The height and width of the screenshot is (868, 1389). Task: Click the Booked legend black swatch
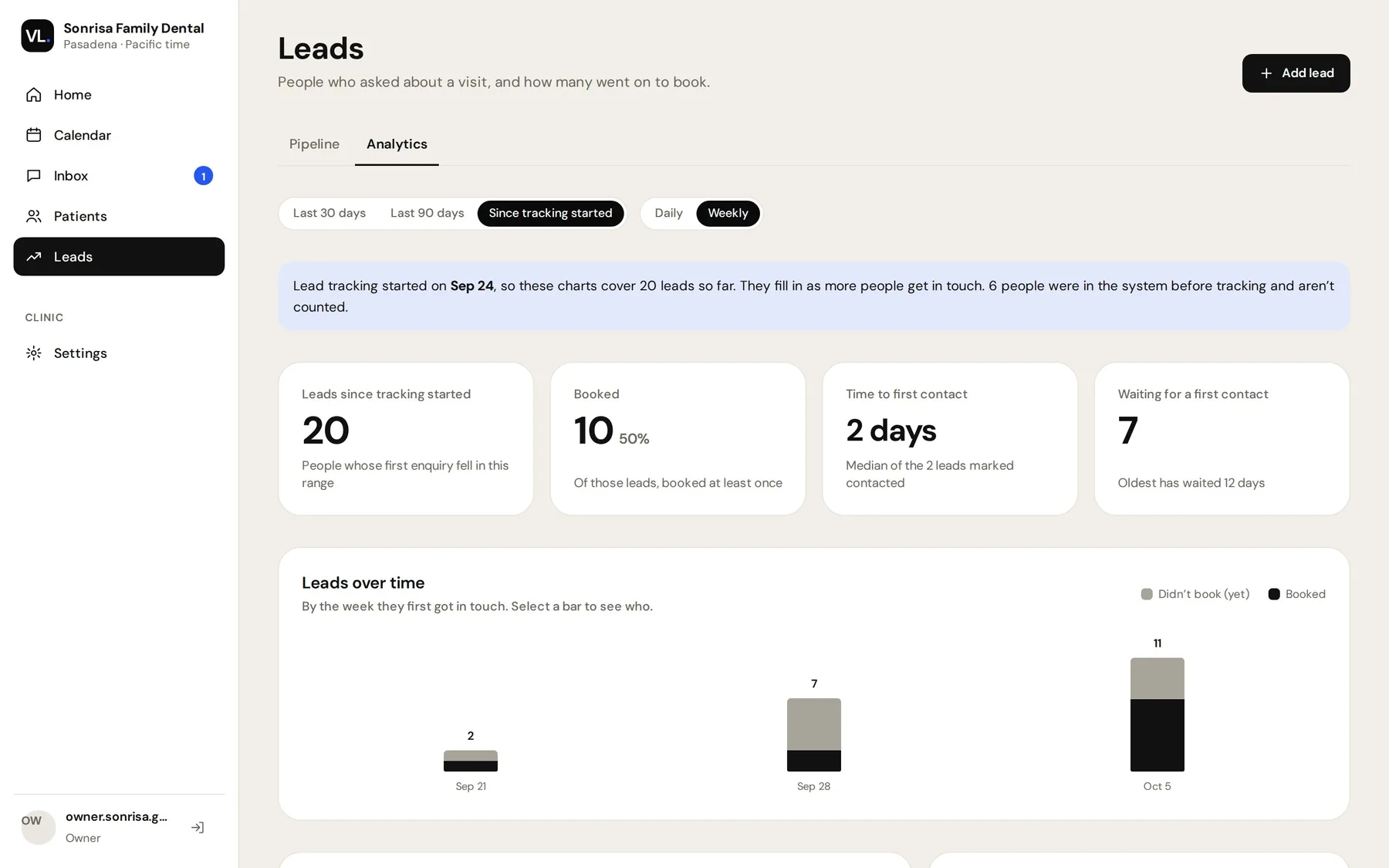pos(1274,594)
